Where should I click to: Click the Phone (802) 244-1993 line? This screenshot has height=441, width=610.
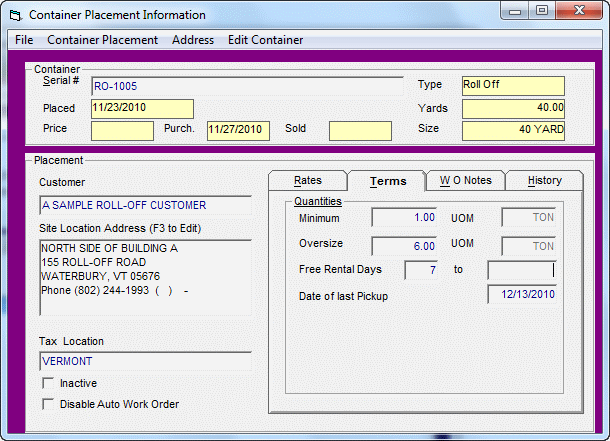115,290
